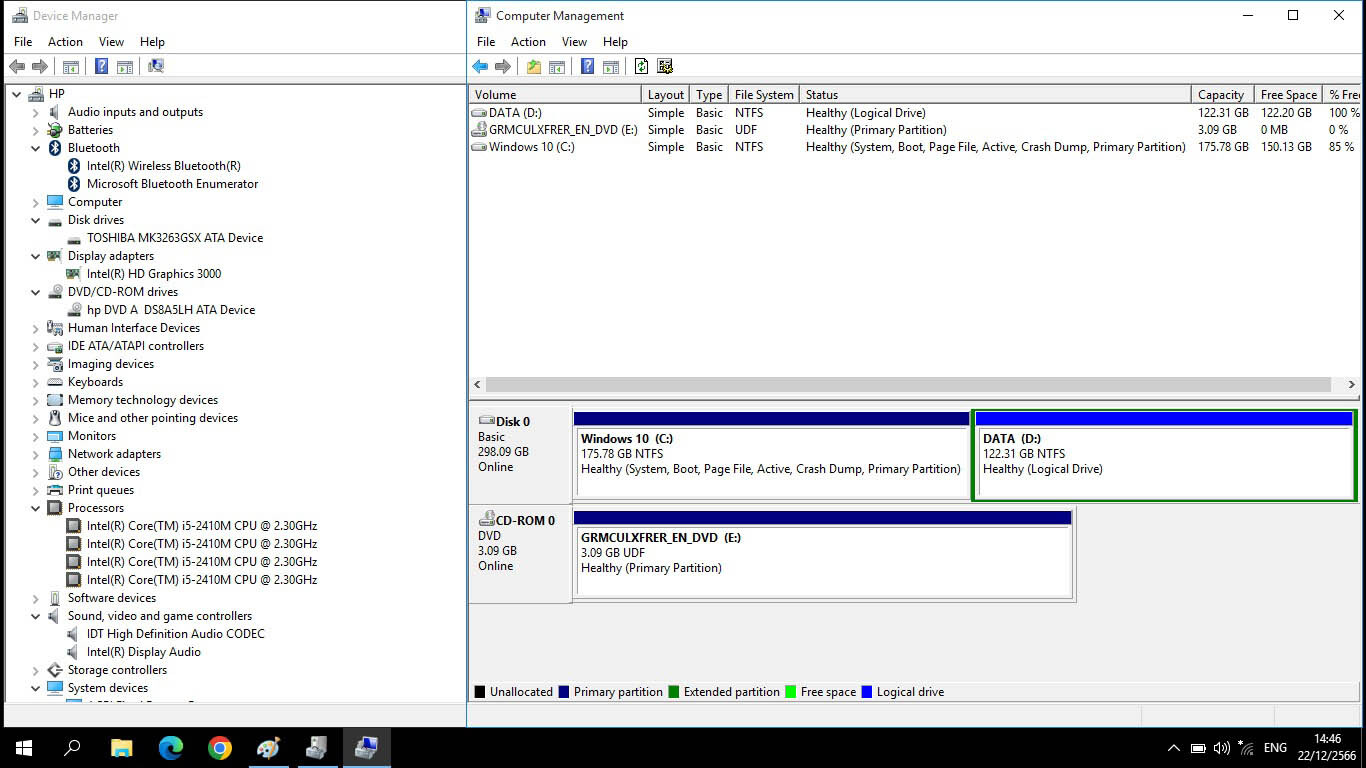The image size is (1366, 768).
Task: Open taskbar Search
Action: pyautogui.click(x=72, y=748)
